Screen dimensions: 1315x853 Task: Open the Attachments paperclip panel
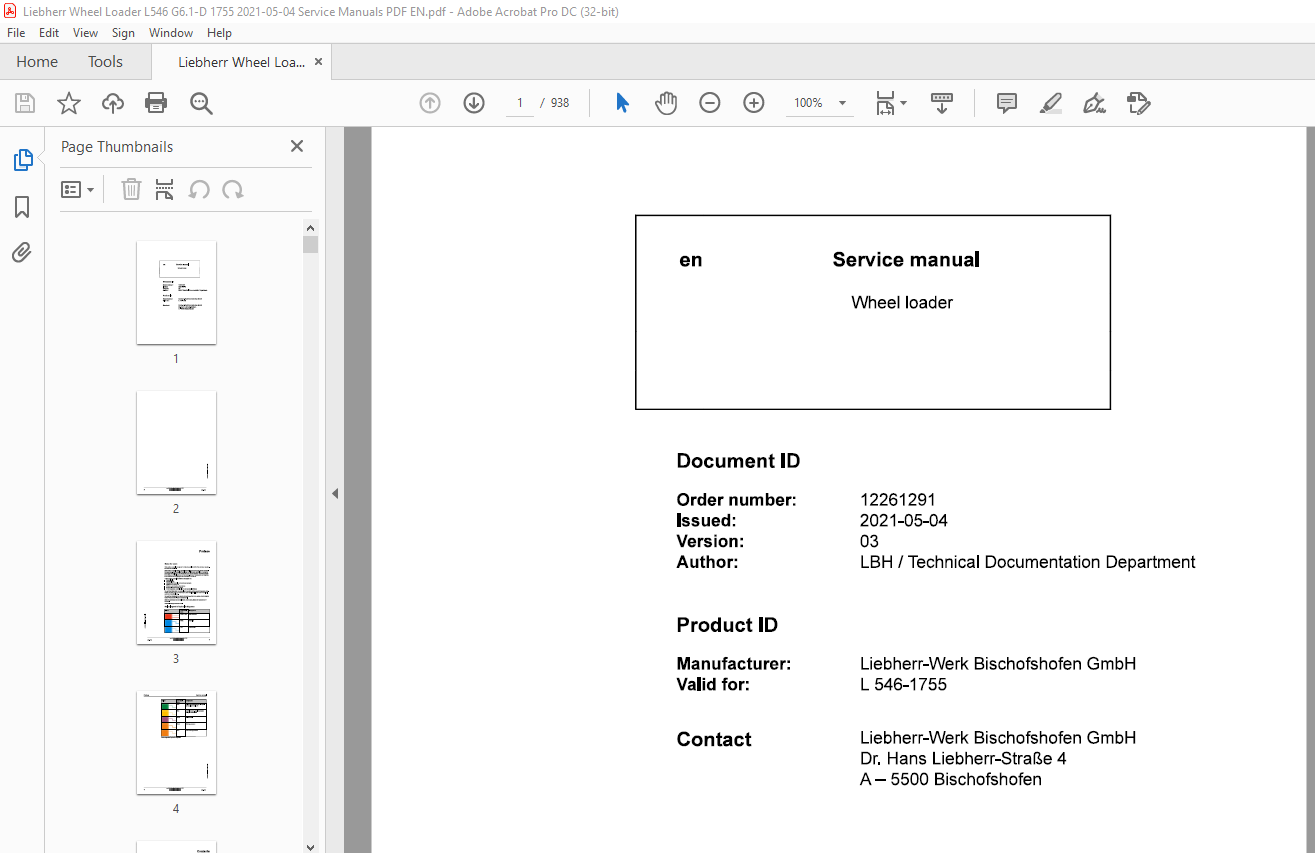coord(22,253)
